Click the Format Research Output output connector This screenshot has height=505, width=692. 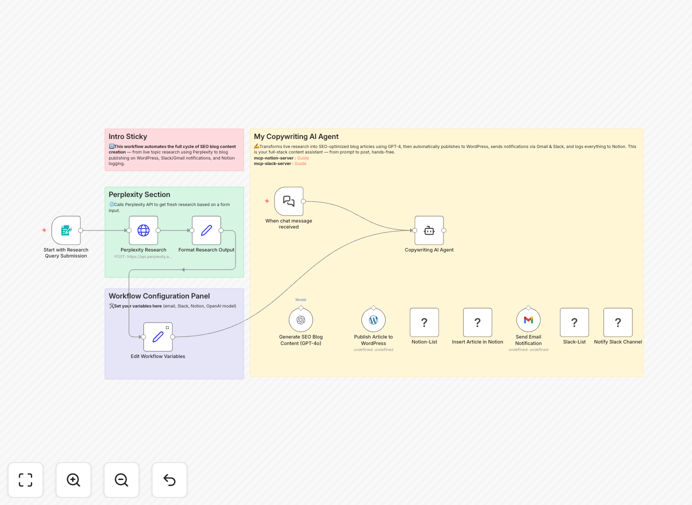221,230
